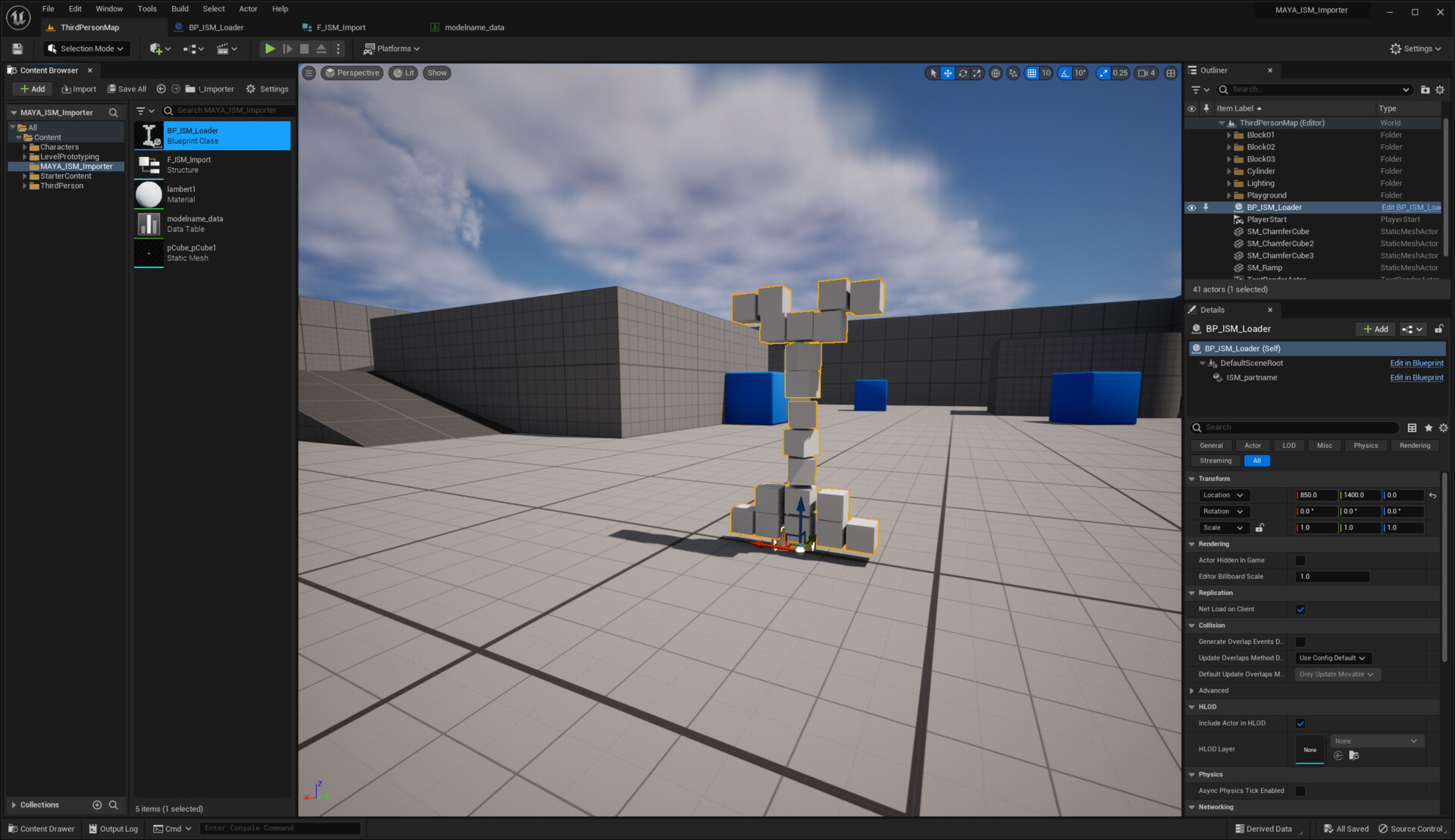The width and height of the screenshot is (1455, 840).
Task: Open the Update Overlaps Method dropdown
Action: [x=1332, y=657]
